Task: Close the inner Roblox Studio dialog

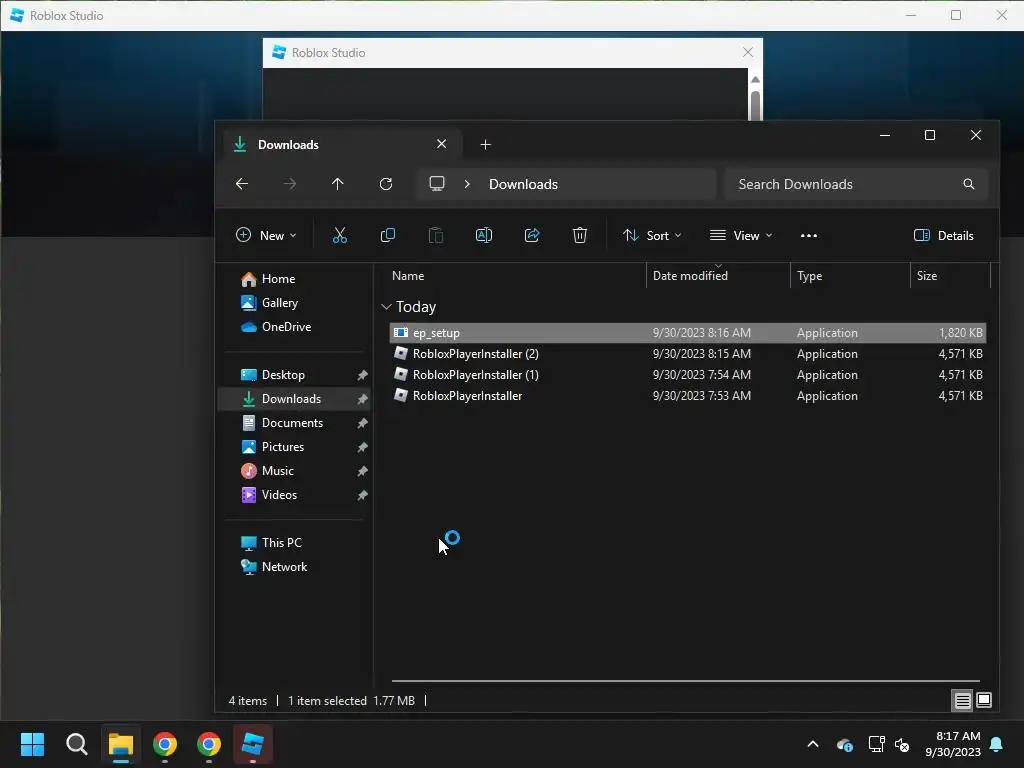Action: (748, 52)
